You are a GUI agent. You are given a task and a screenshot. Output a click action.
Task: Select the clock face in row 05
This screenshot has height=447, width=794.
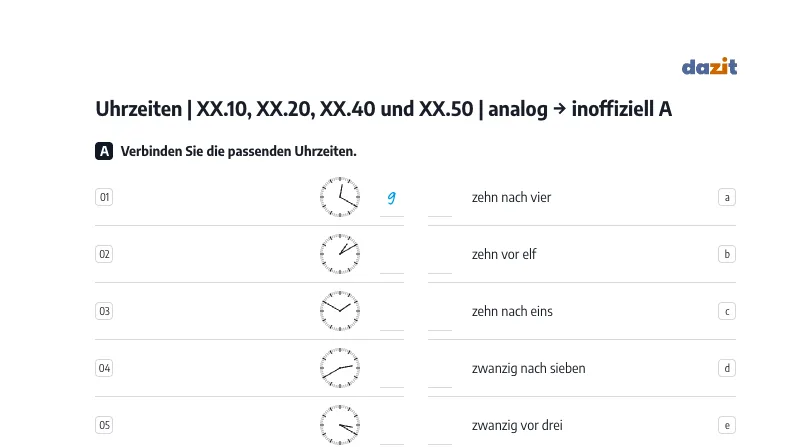click(x=340, y=425)
